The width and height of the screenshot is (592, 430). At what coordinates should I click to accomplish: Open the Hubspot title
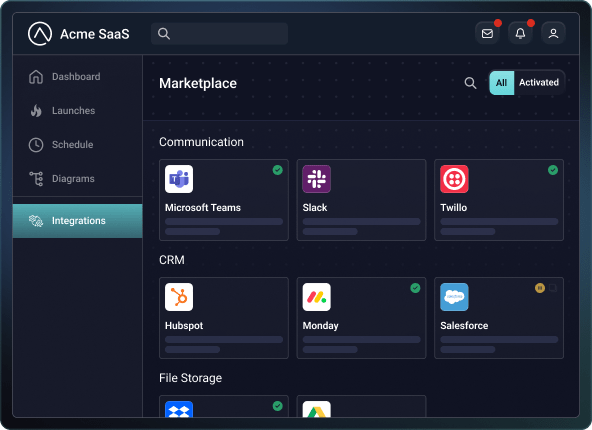click(184, 325)
